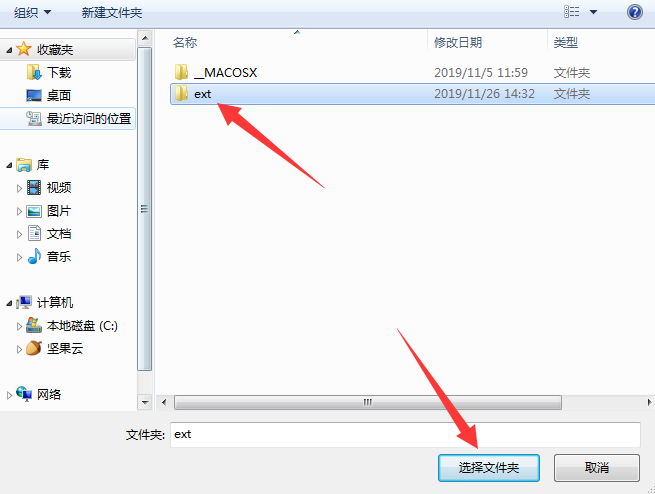Open the view options dropdown arrow
This screenshot has height=494, width=655.
[593, 12]
